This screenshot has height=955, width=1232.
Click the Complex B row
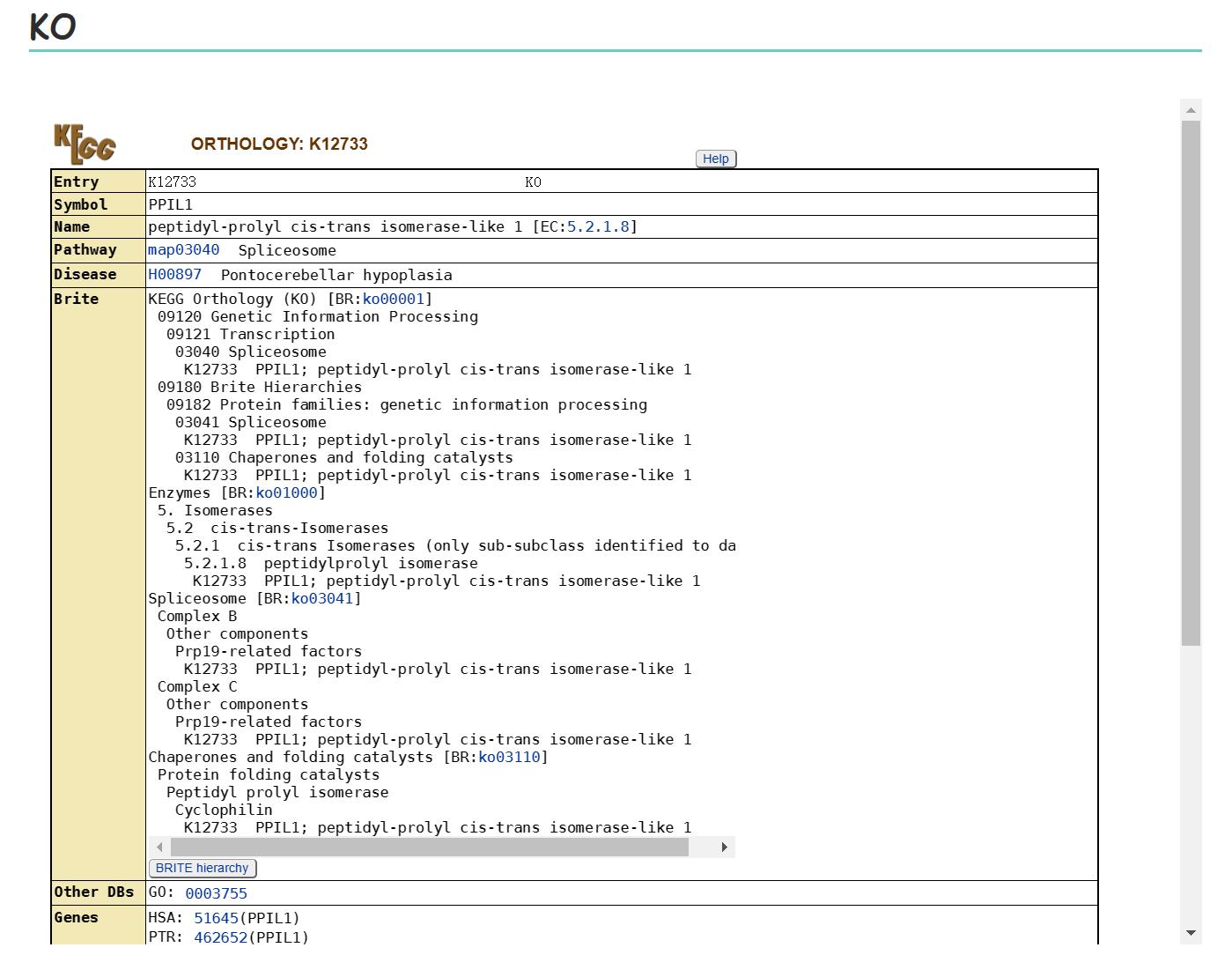(197, 616)
